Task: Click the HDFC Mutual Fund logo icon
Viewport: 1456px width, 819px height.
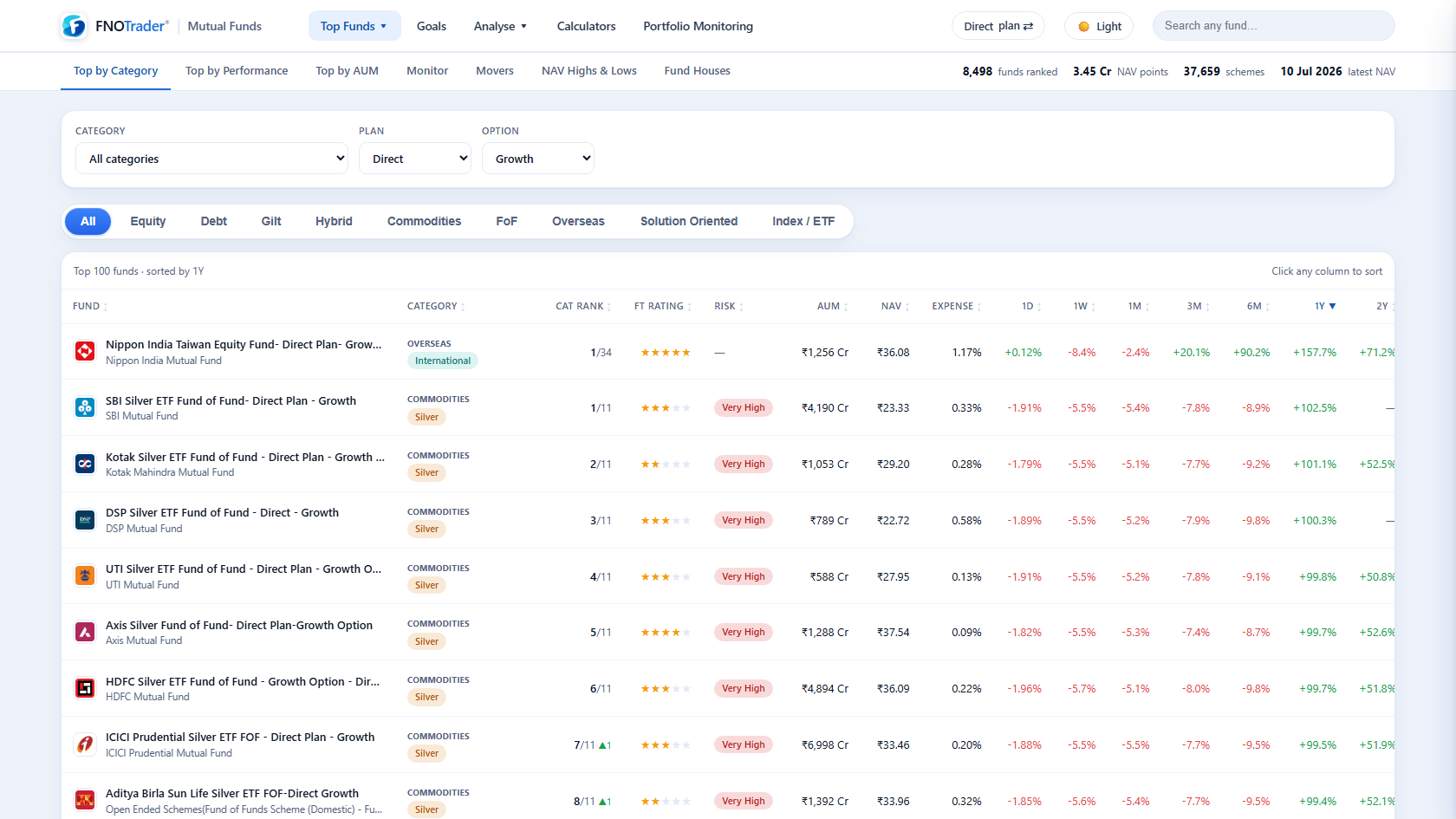Action: (x=85, y=688)
